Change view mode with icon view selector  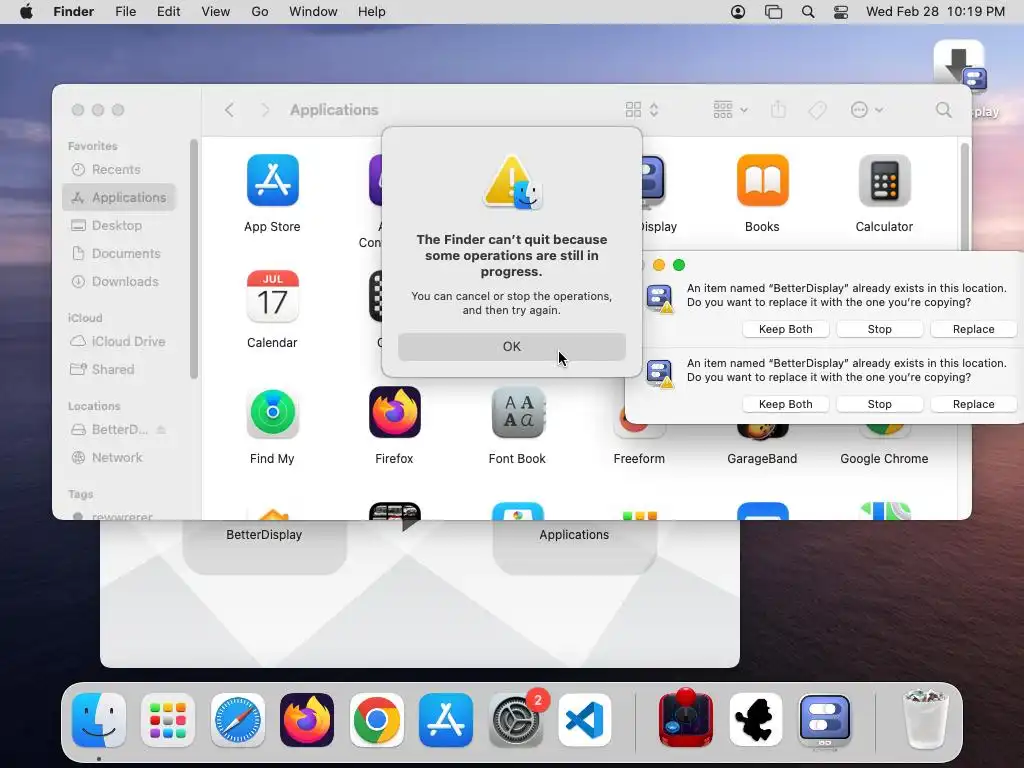click(642, 110)
